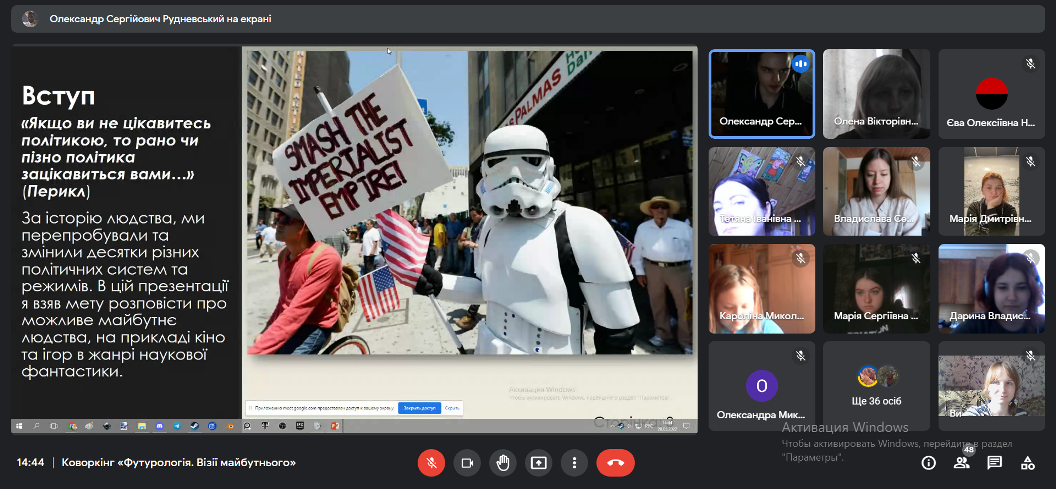This screenshot has width=1056, height=489.
Task: Toggle the camera on or off
Action: coord(466,462)
